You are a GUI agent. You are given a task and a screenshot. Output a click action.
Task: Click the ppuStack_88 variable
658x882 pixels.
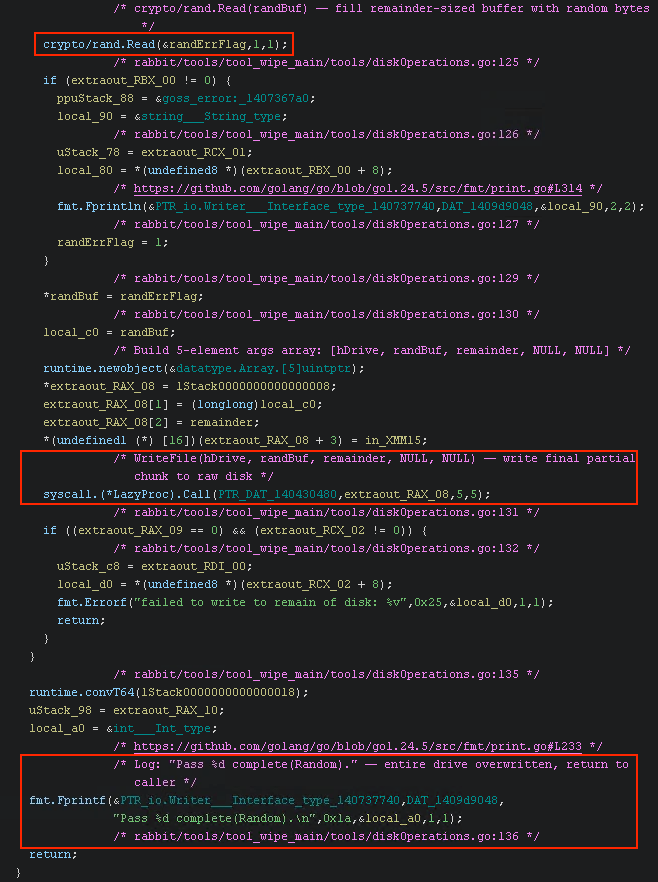(95, 98)
